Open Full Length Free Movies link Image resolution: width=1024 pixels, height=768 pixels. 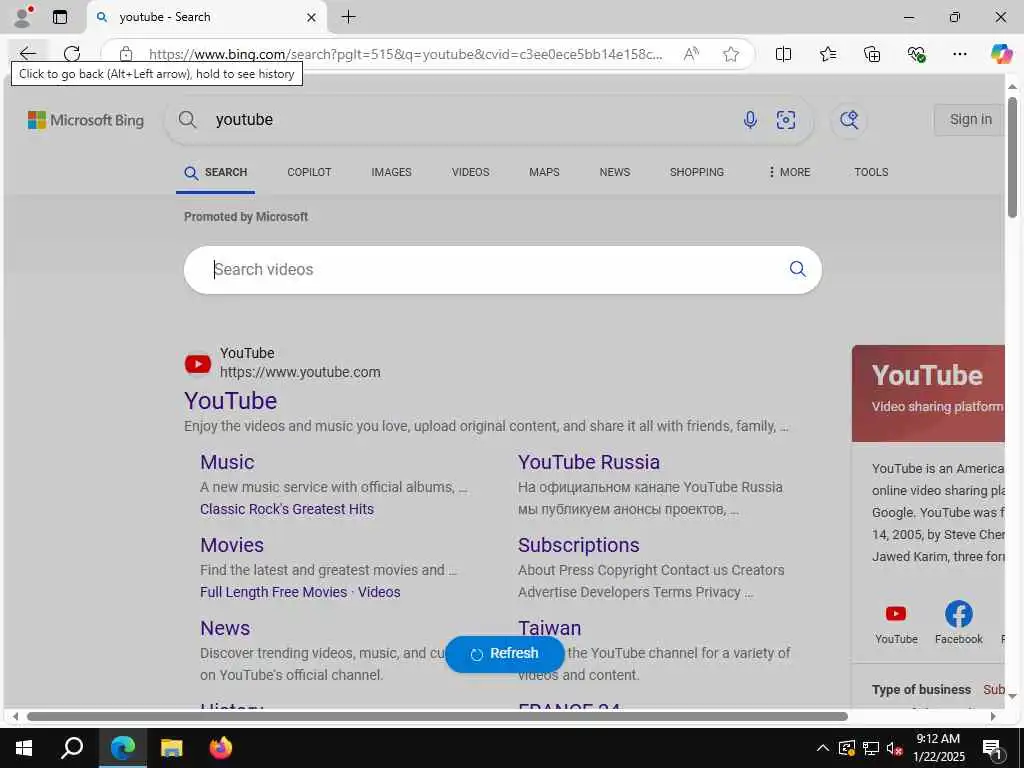pos(273,592)
